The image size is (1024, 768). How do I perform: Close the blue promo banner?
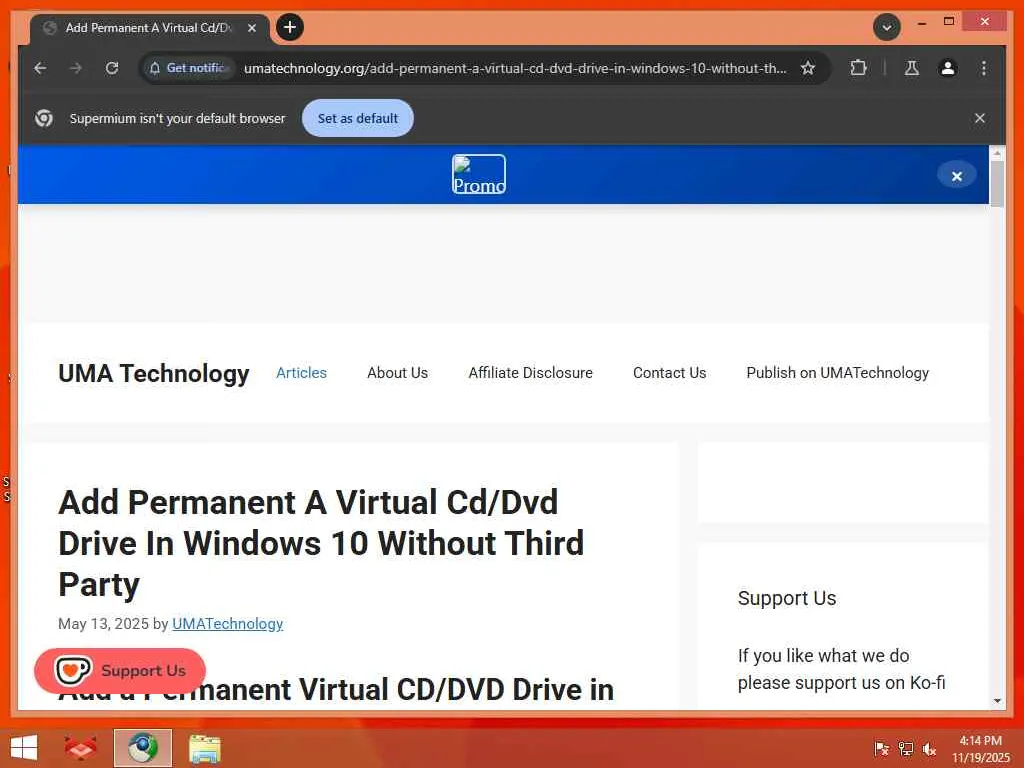957,176
